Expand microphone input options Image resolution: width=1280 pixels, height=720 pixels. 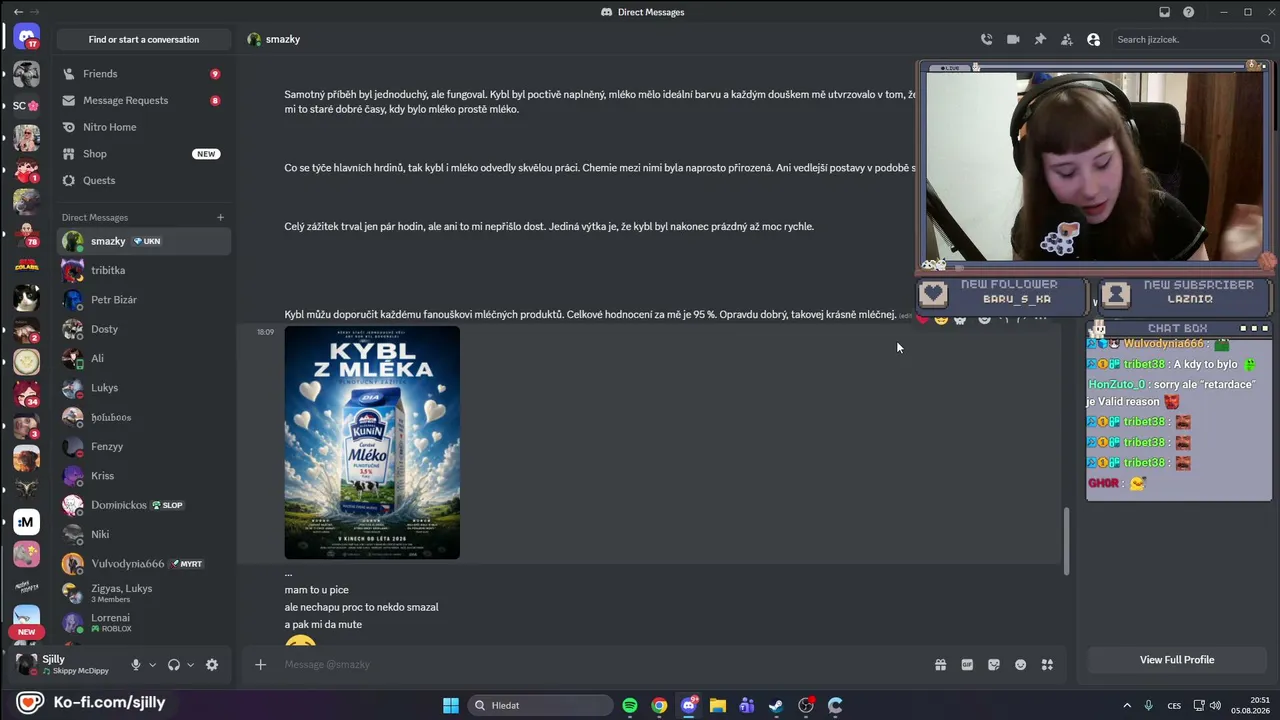152,665
